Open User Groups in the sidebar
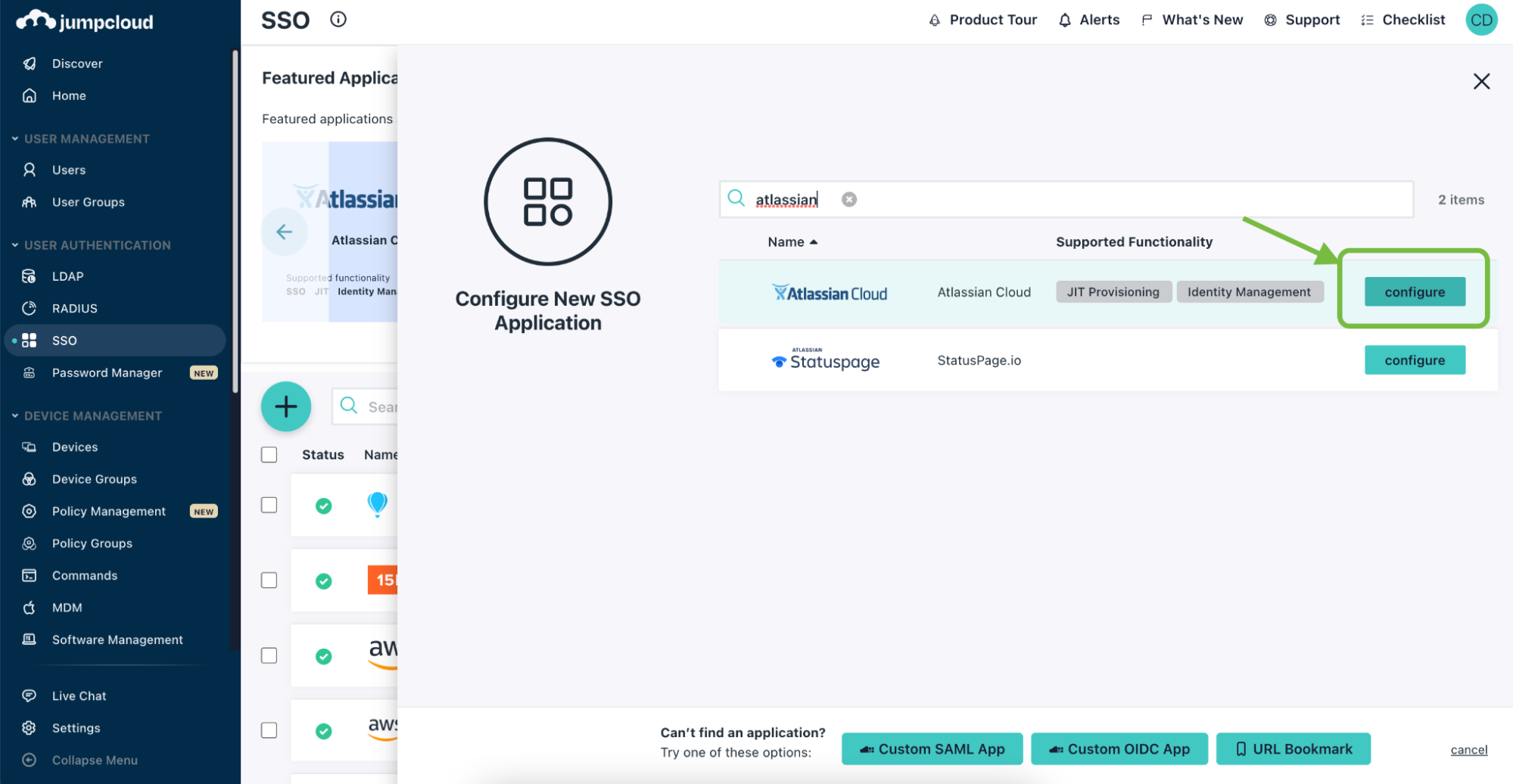Screen dimensions: 1513x784 89,202
